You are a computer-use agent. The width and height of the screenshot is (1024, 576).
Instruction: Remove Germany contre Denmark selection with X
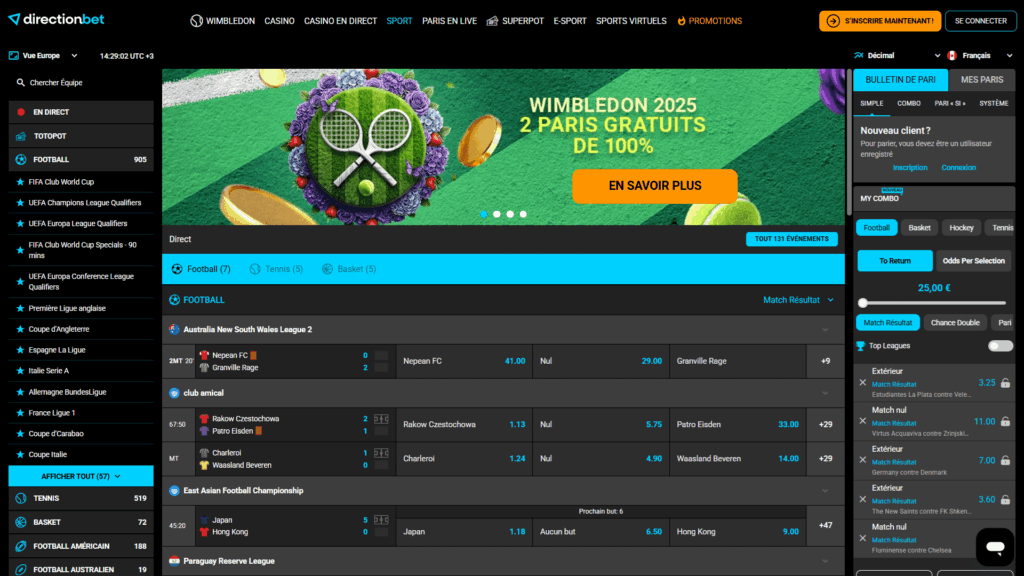pos(863,460)
